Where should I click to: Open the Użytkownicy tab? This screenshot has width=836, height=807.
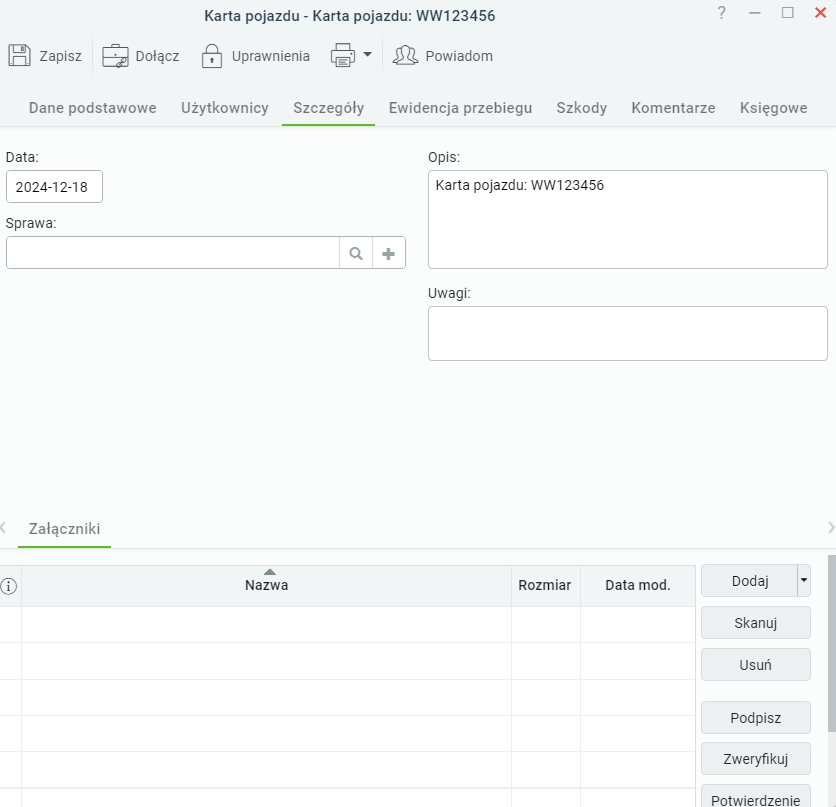tap(224, 108)
